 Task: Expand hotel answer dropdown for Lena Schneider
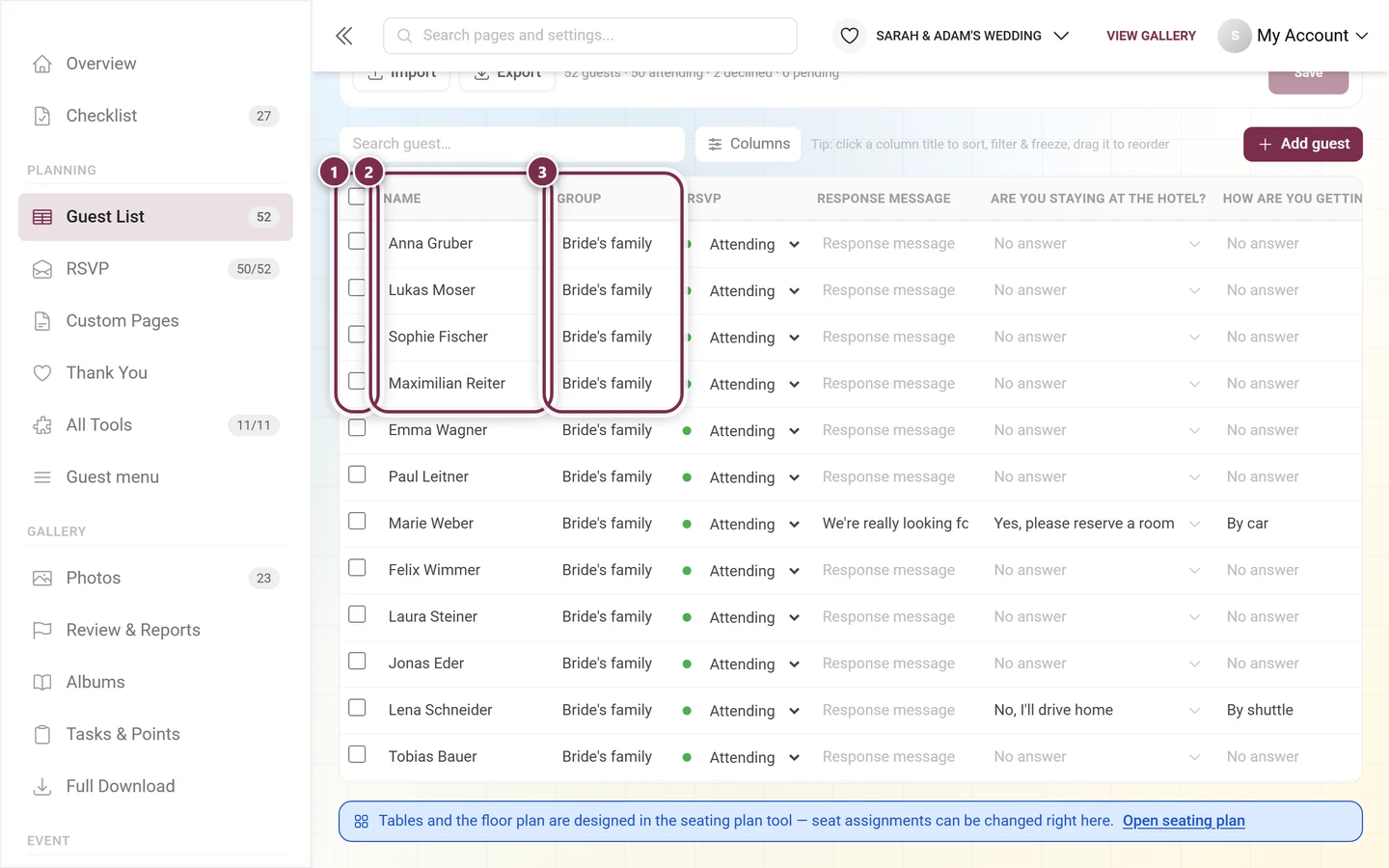[1194, 711]
